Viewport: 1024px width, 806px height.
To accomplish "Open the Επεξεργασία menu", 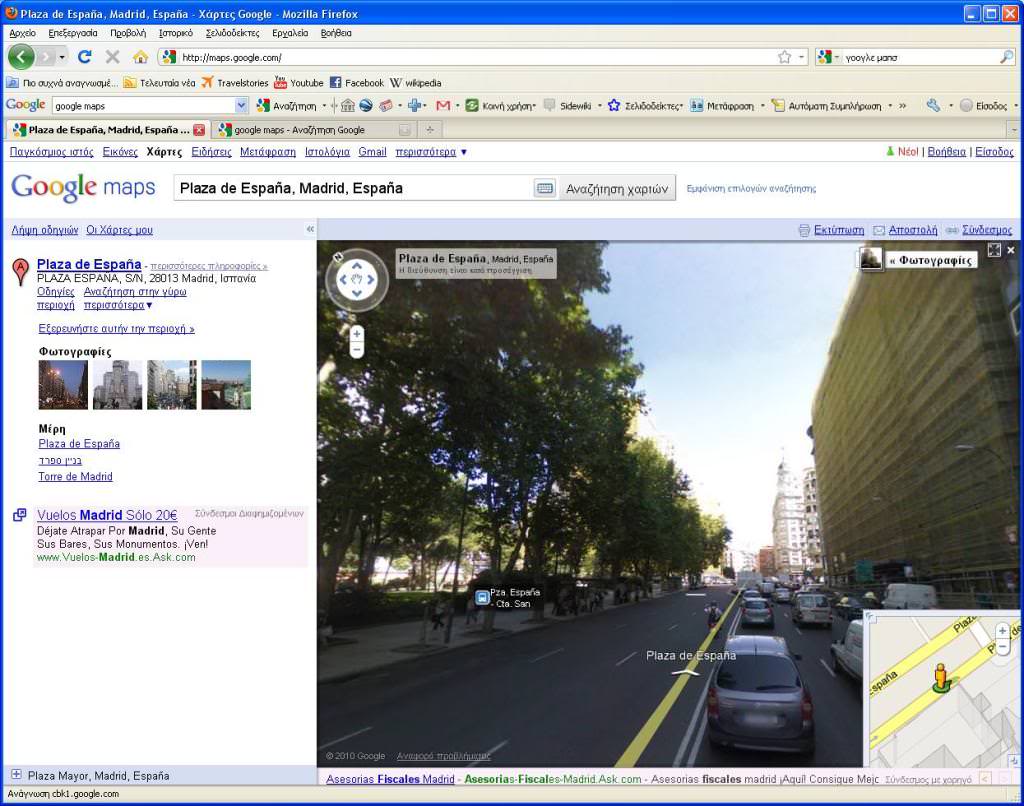I will (72, 33).
